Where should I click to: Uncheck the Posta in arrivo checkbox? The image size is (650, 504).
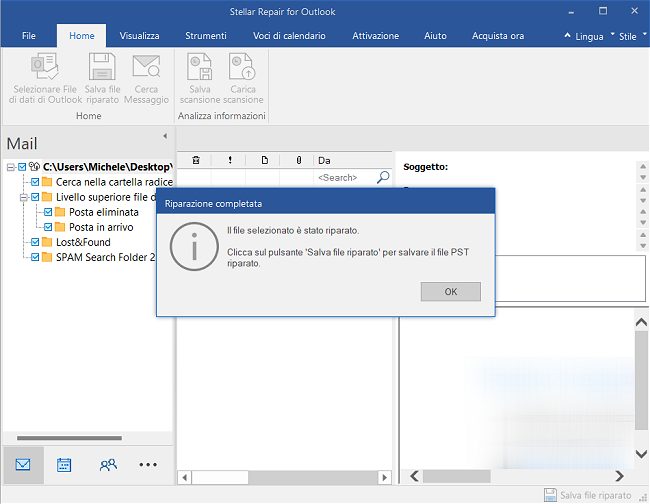point(48,227)
